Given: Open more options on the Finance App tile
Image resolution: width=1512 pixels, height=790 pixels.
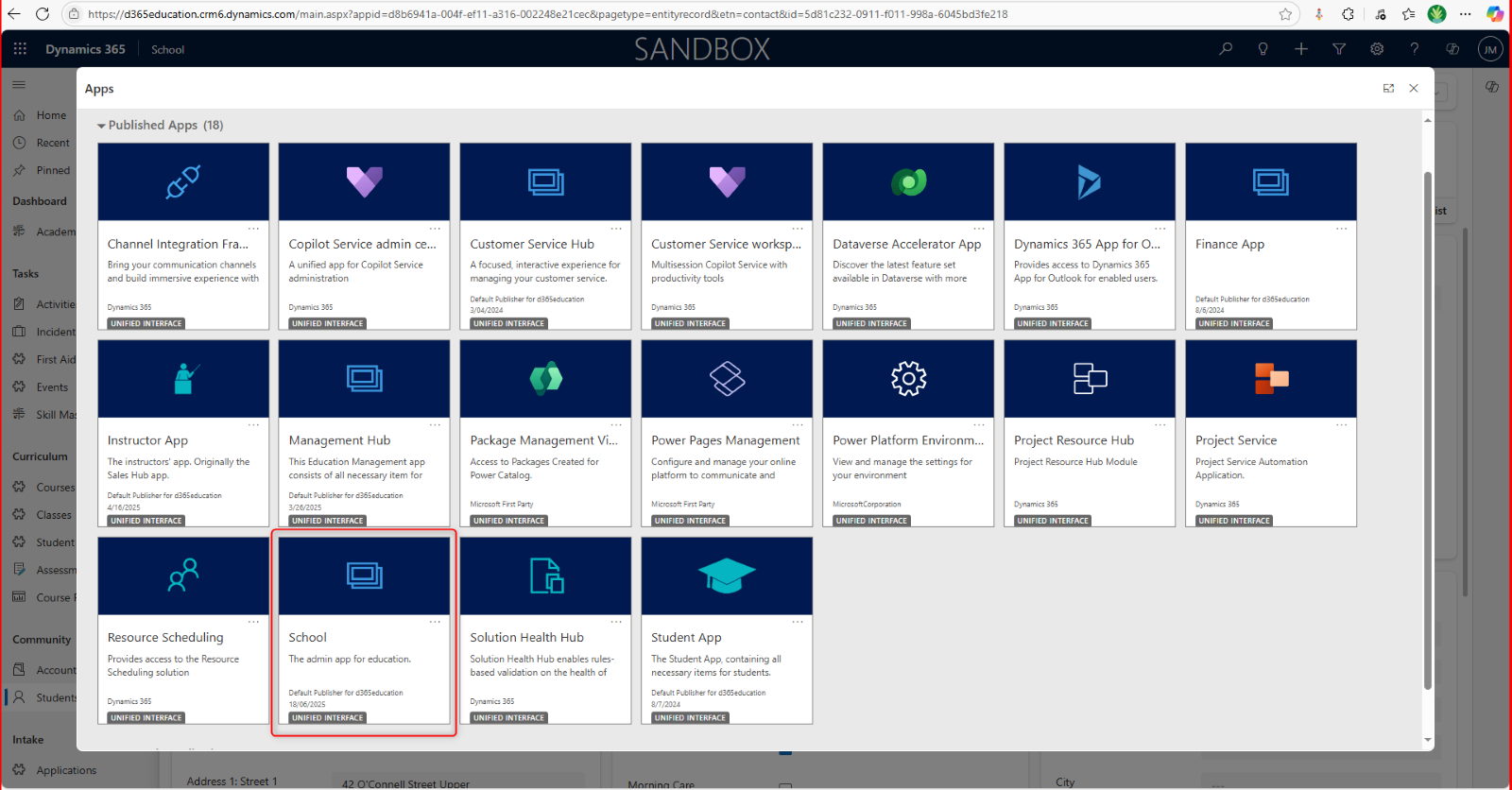Looking at the screenshot, I should 1341,229.
